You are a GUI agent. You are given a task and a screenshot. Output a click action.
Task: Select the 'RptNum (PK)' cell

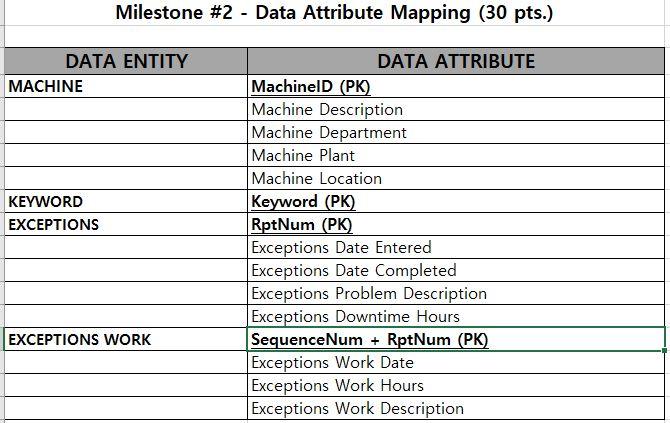pyautogui.click(x=456, y=225)
